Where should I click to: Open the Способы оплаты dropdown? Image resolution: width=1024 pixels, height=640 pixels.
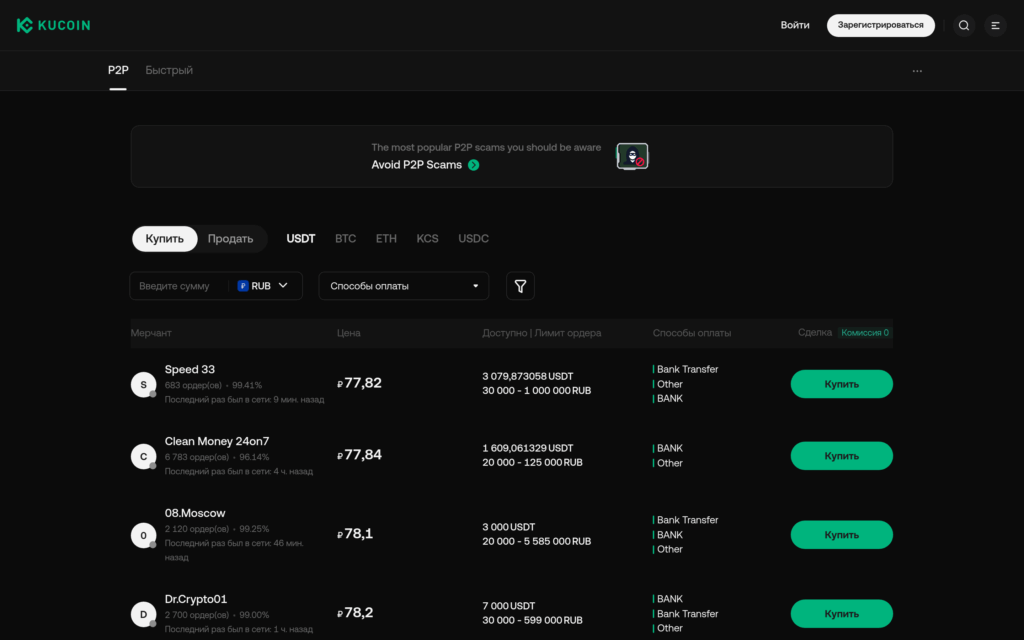point(404,286)
